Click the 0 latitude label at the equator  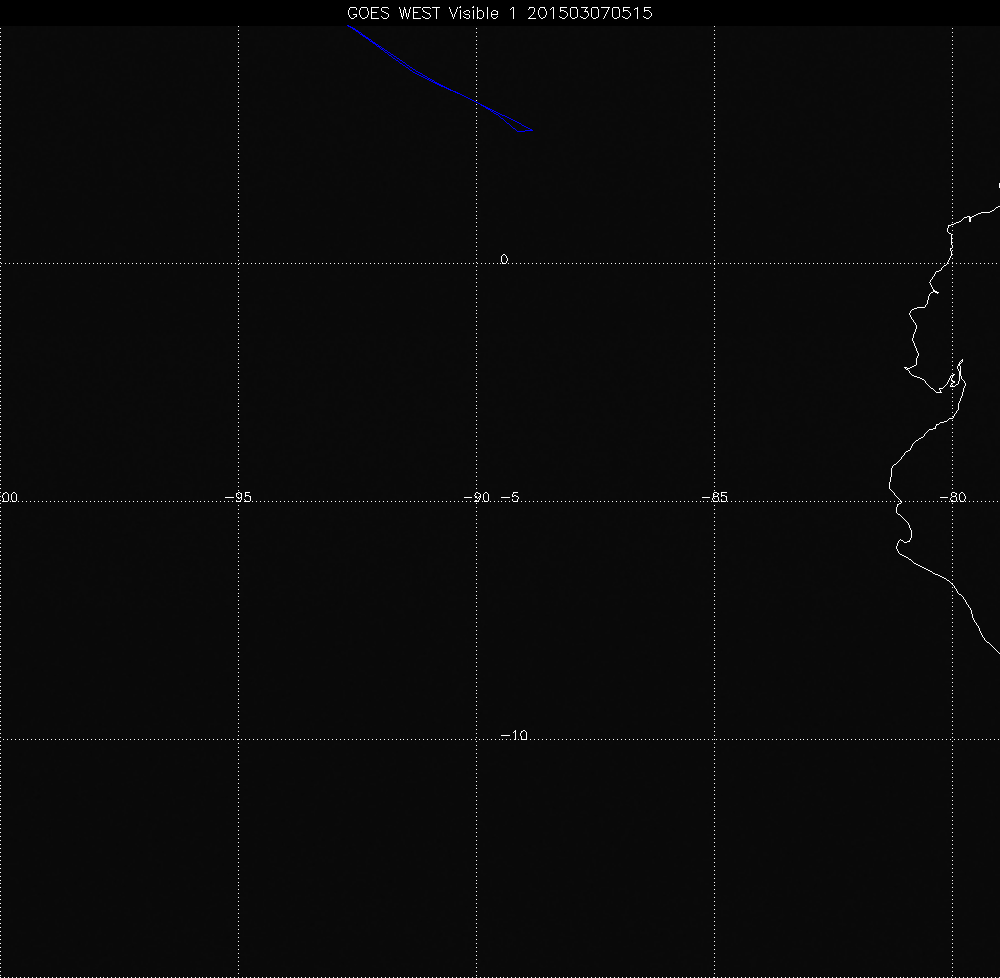click(x=504, y=259)
